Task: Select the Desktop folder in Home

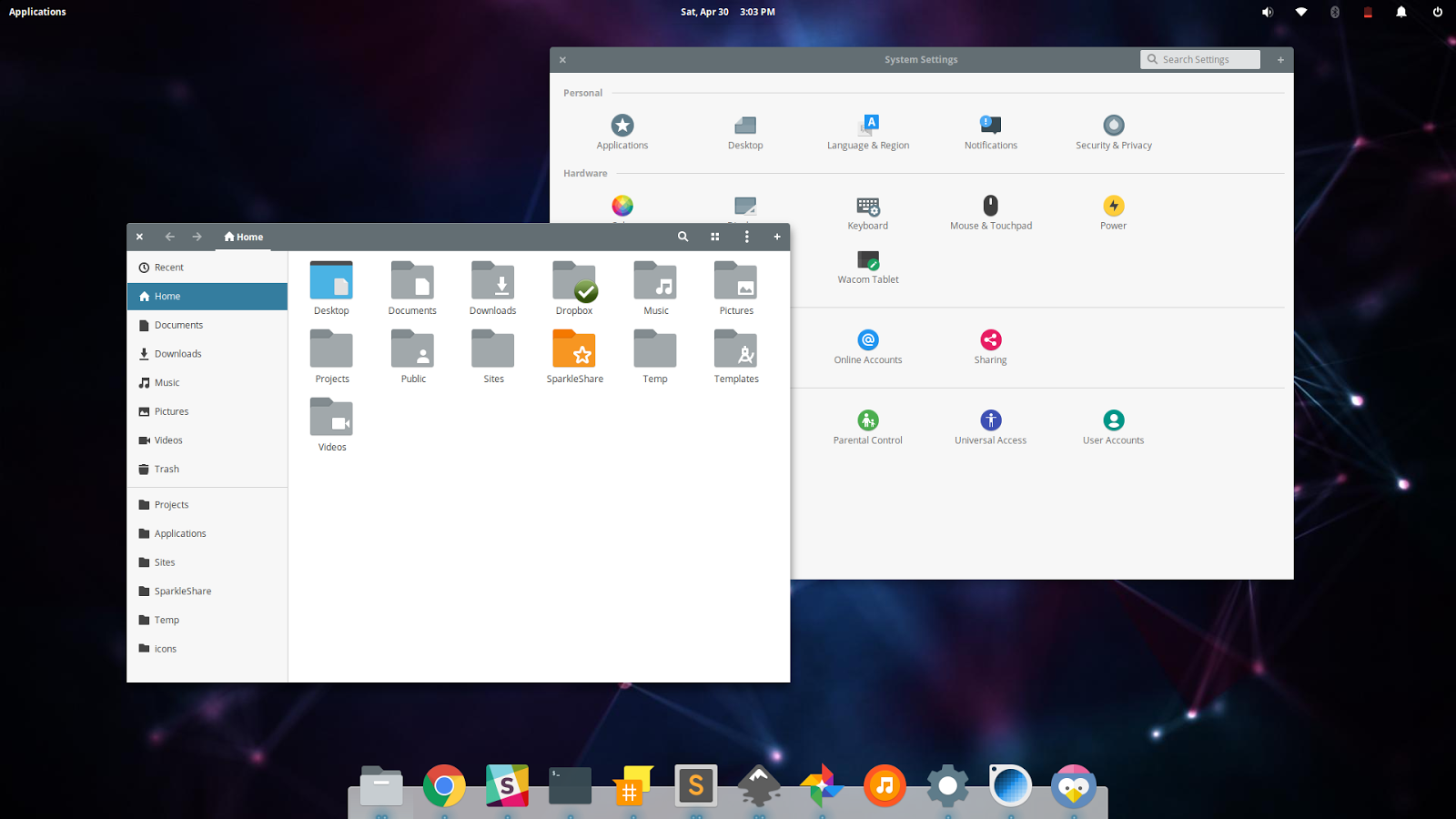Action: tap(331, 281)
